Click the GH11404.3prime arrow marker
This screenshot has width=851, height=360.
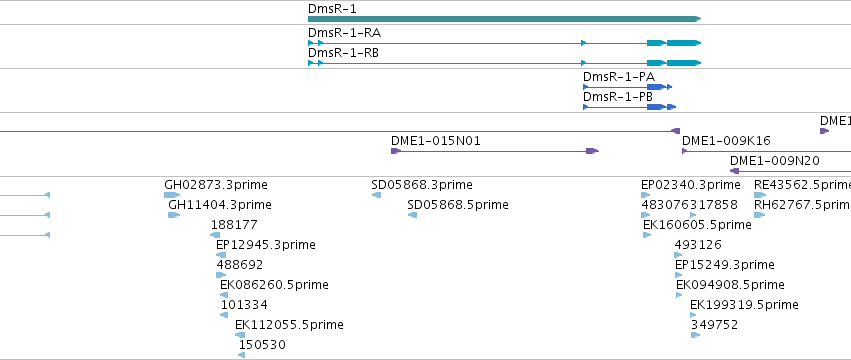174,215
